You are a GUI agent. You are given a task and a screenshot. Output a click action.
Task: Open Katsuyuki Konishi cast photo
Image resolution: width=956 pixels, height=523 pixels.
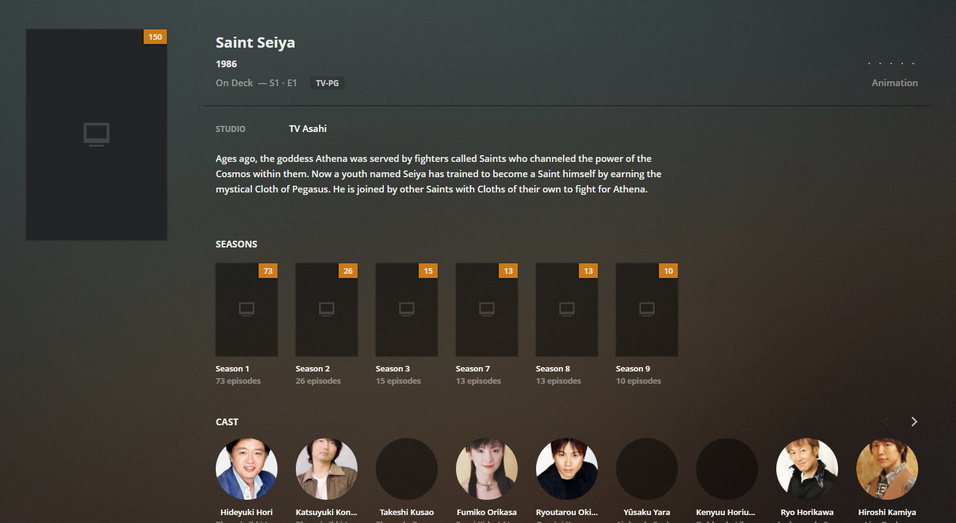(x=326, y=469)
